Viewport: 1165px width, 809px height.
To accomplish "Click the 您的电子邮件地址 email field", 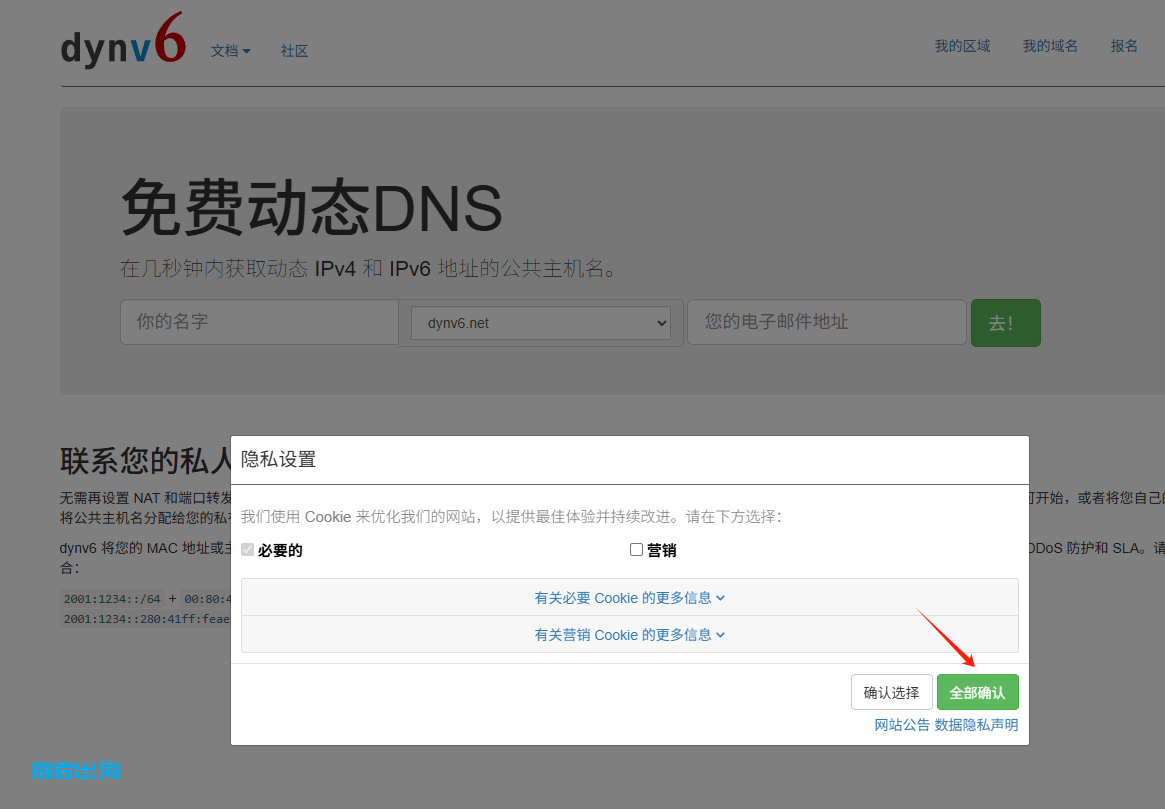I will pyautogui.click(x=826, y=322).
